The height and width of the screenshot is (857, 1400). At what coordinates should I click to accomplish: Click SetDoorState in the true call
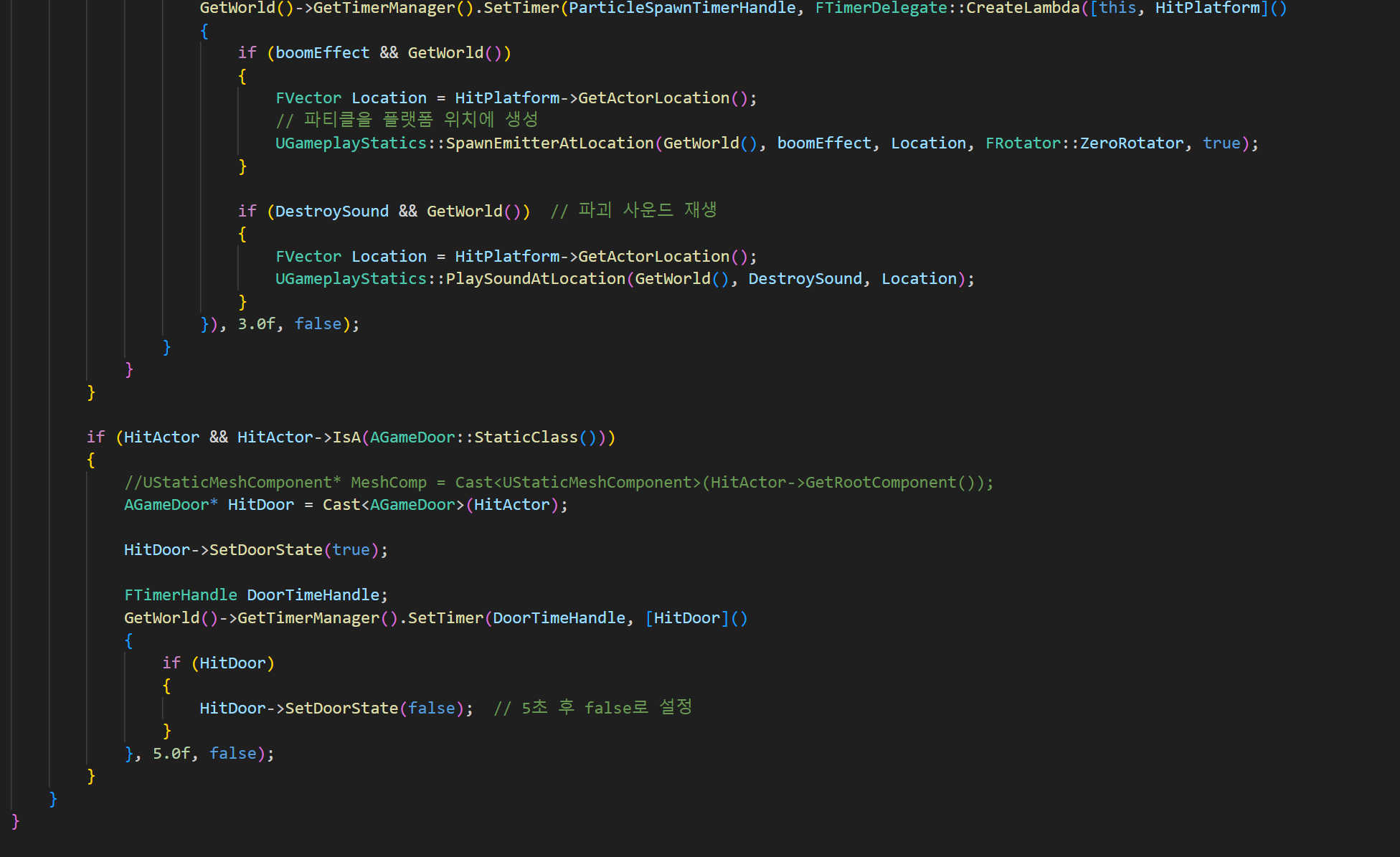coord(265,549)
